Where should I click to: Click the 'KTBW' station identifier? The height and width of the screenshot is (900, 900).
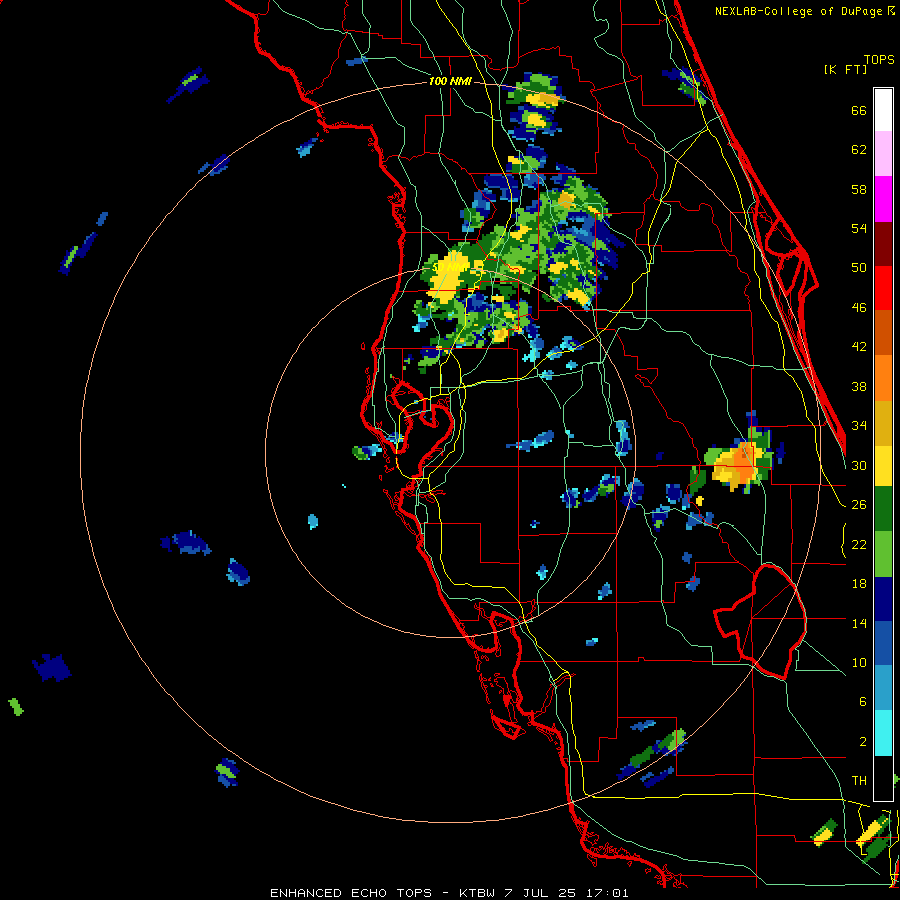coord(479,893)
